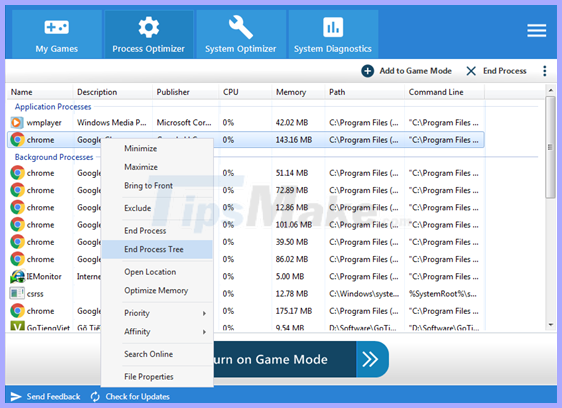Select the wmplayer process name
Image resolution: width=562 pixels, height=408 pixels.
coord(44,123)
